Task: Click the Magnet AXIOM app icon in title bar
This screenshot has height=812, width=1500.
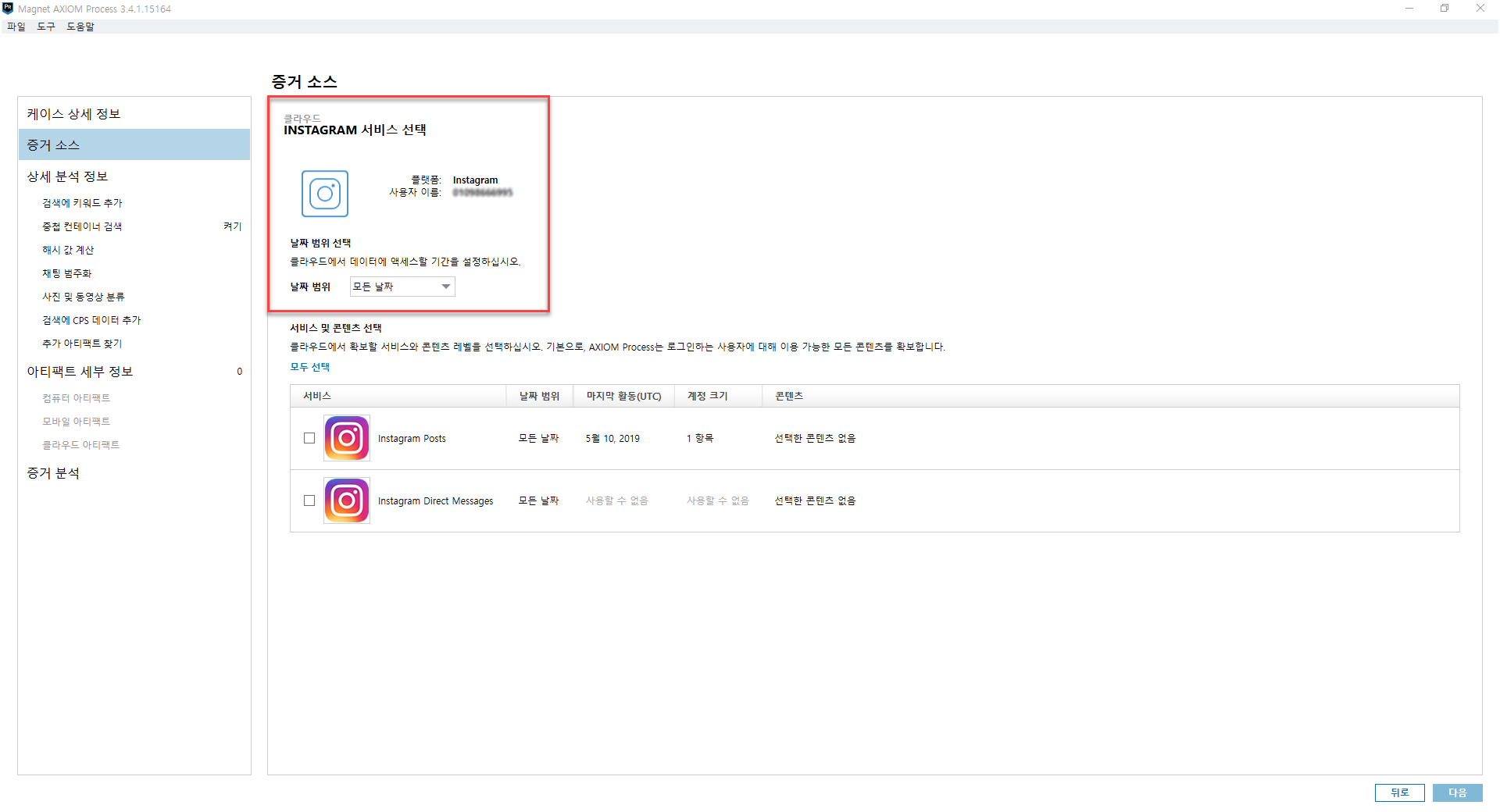Action: click(x=8, y=9)
